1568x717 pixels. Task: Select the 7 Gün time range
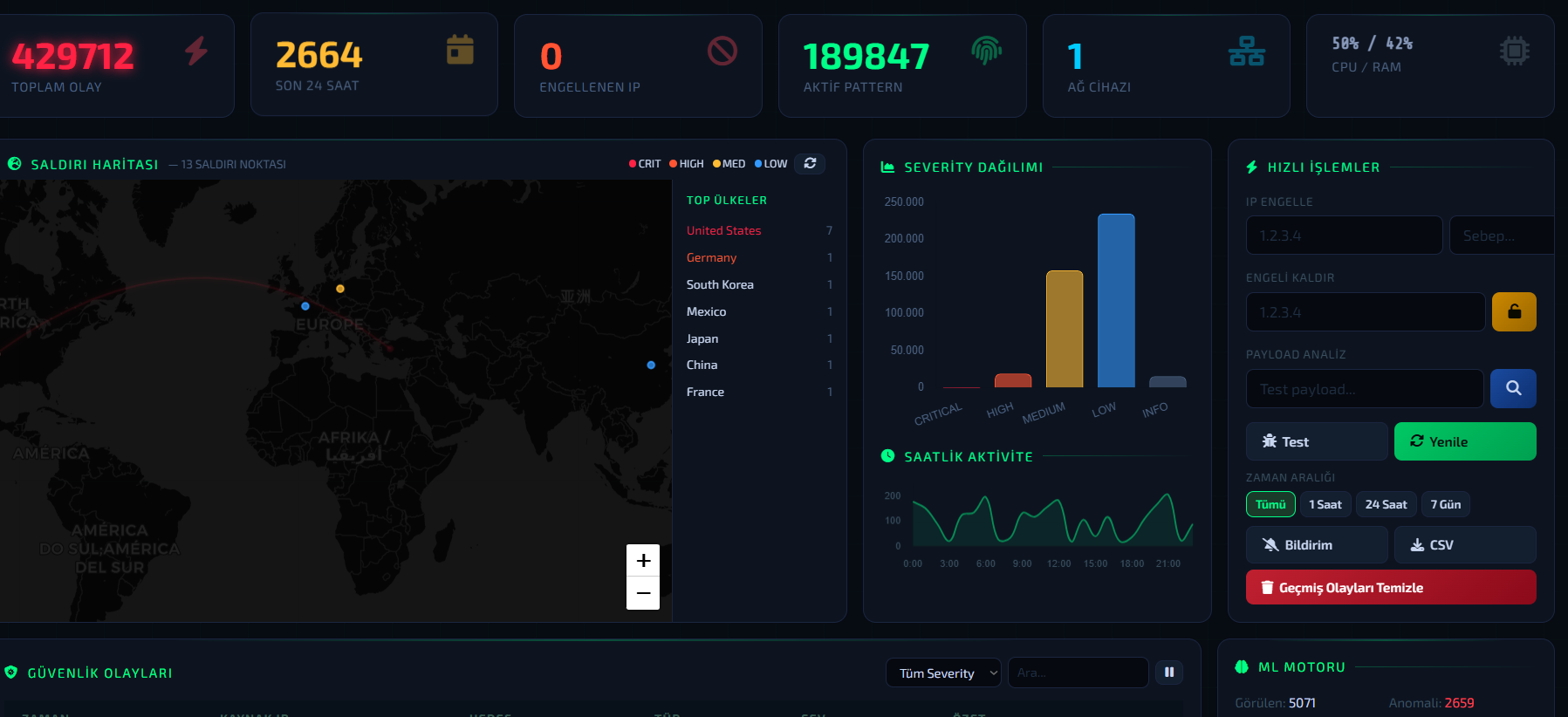[x=1445, y=504]
